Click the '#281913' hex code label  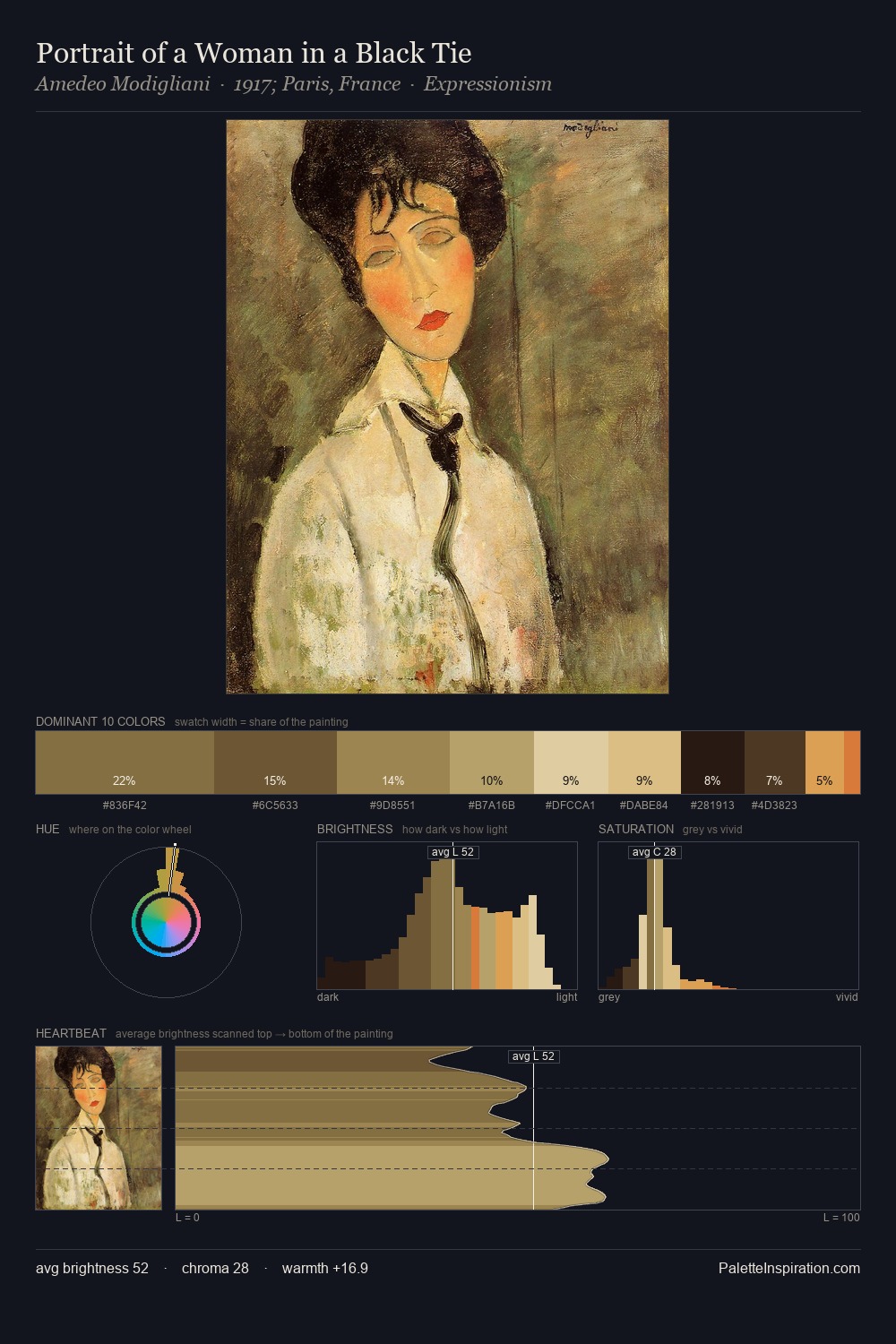click(712, 806)
